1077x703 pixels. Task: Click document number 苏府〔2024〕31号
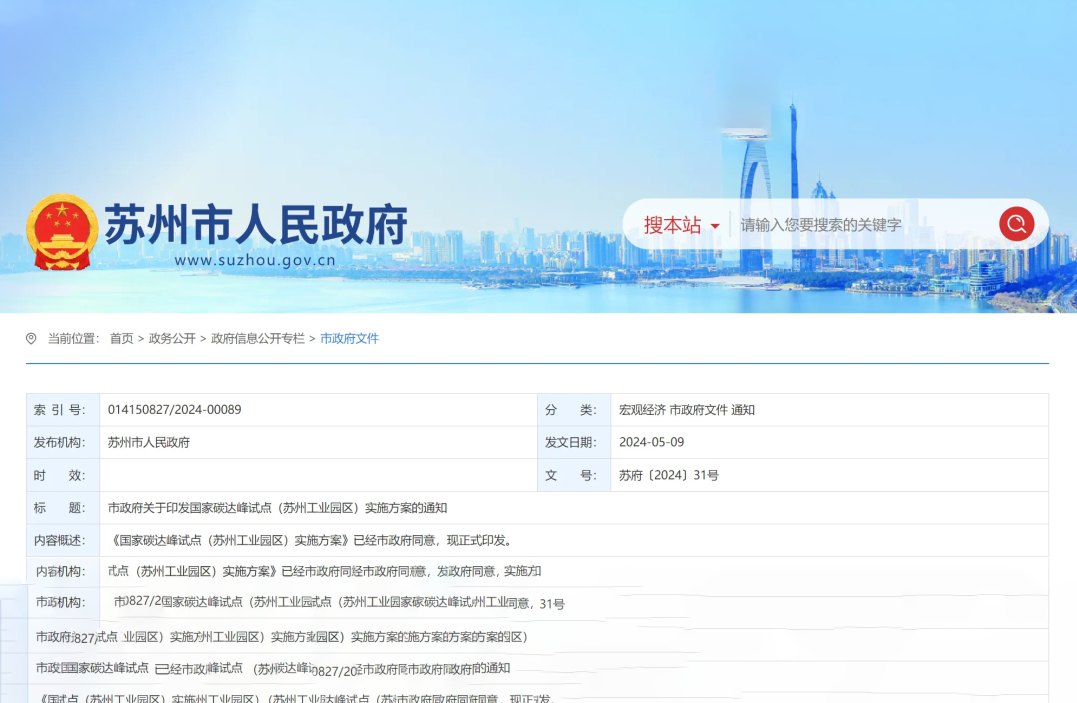click(669, 475)
